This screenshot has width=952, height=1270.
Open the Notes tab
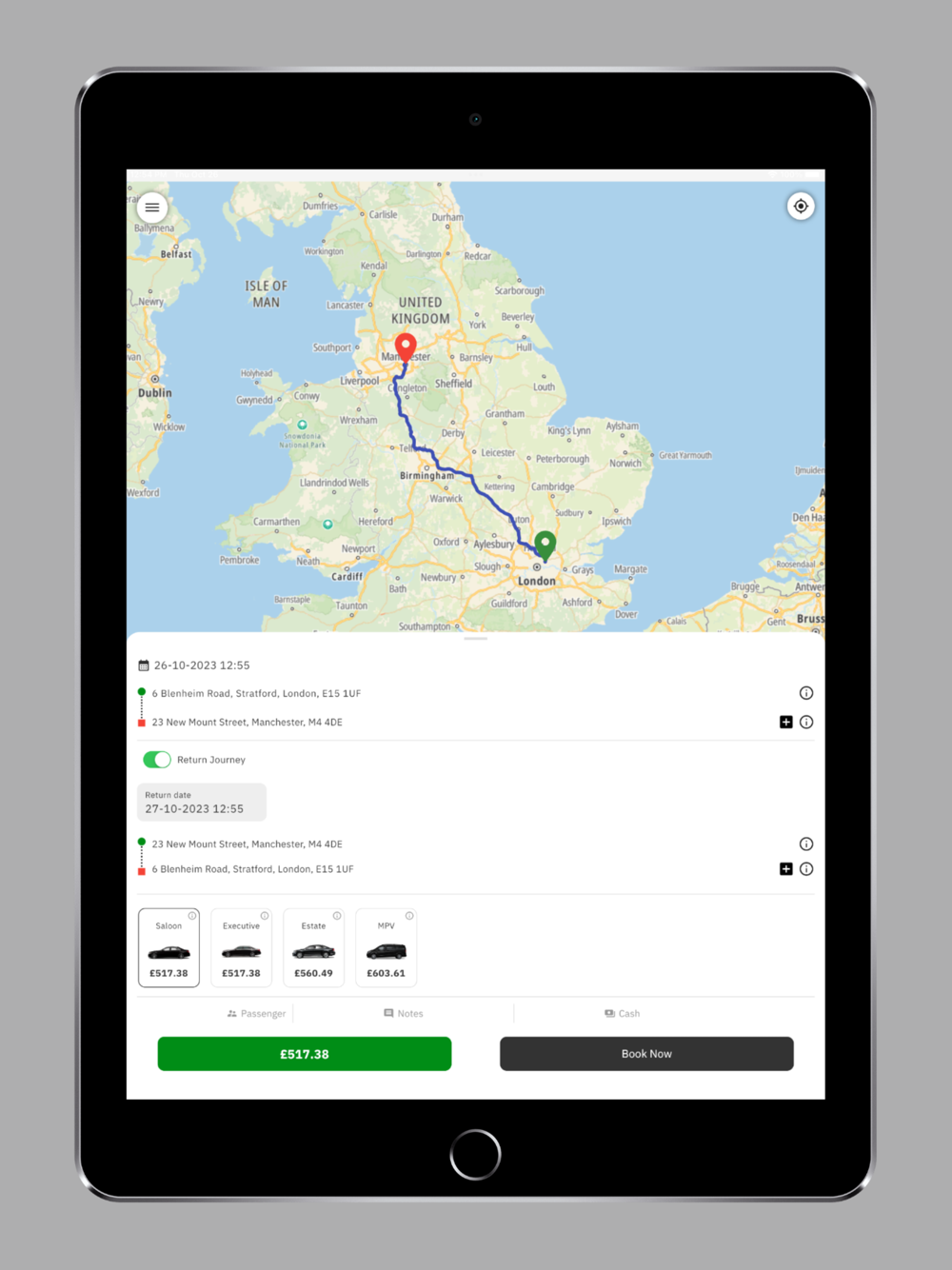point(404,1013)
